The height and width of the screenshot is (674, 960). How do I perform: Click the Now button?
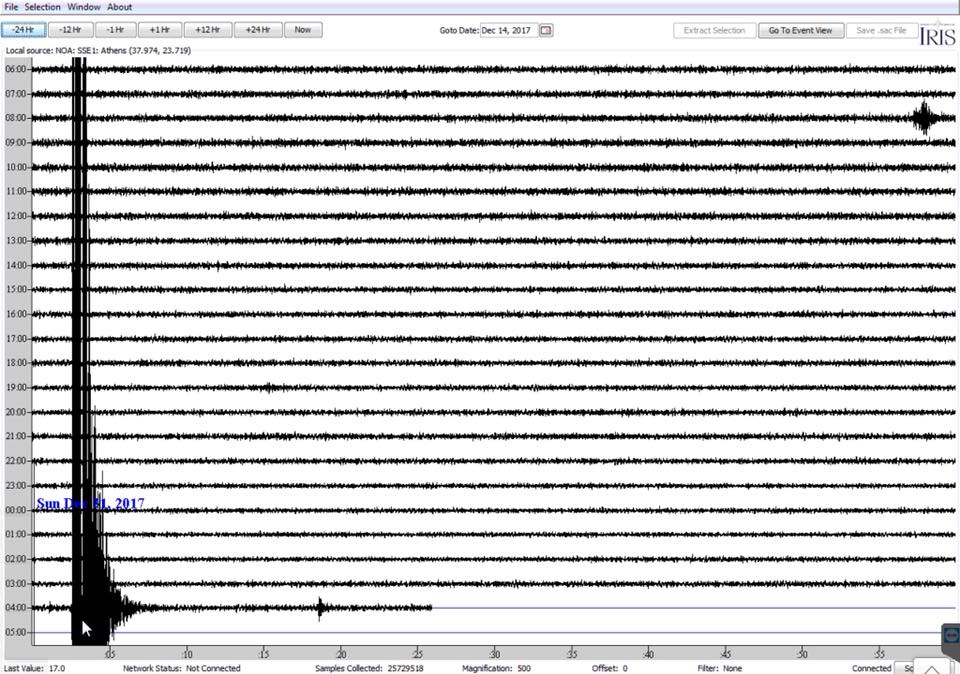(x=302, y=30)
